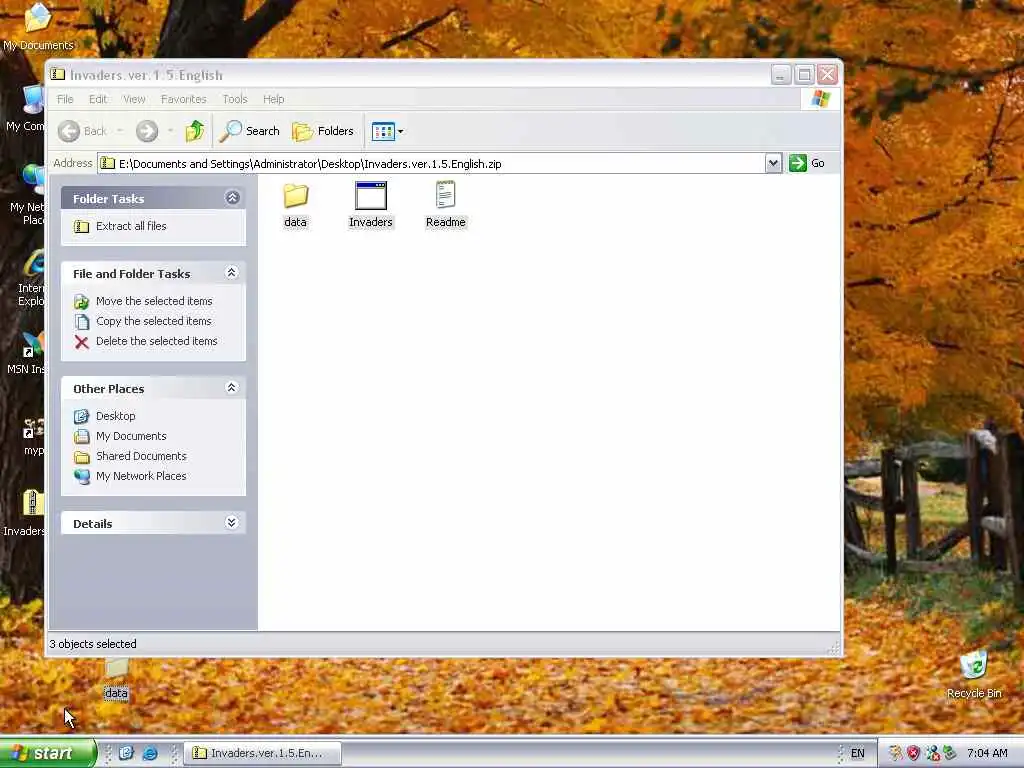Image resolution: width=1024 pixels, height=768 pixels.
Task: Click '3 objects selected' status text
Action: click(x=93, y=644)
